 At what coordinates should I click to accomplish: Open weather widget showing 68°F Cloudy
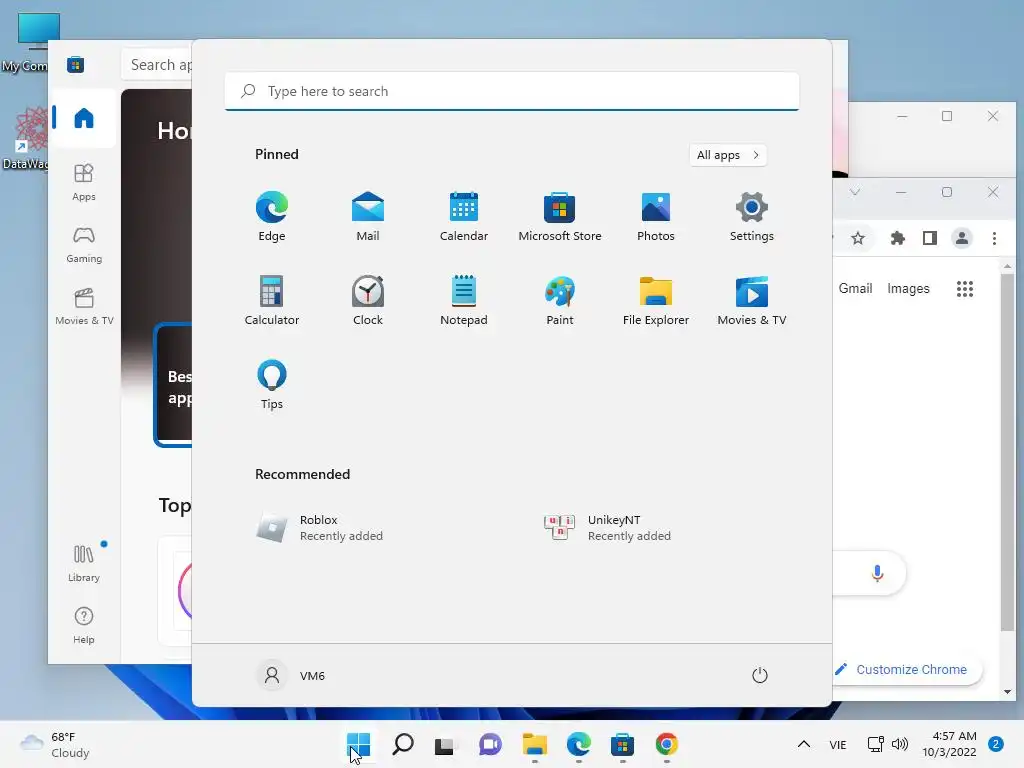[x=55, y=744]
